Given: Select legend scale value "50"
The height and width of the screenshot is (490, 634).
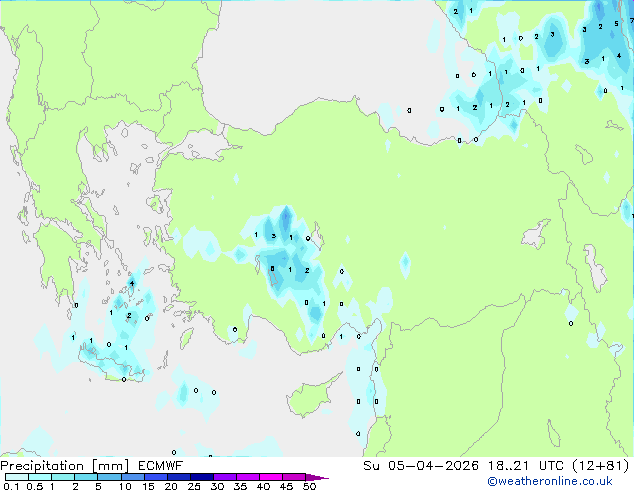Looking at the screenshot, I should 309,486.
